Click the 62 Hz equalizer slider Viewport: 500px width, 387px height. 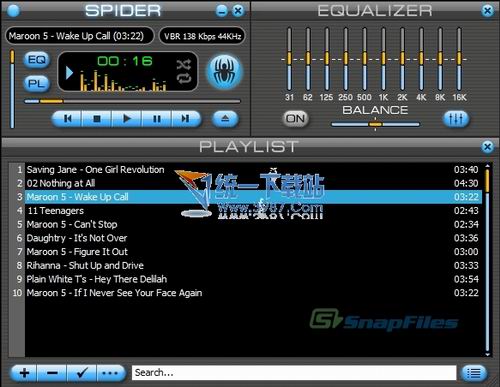(x=308, y=59)
